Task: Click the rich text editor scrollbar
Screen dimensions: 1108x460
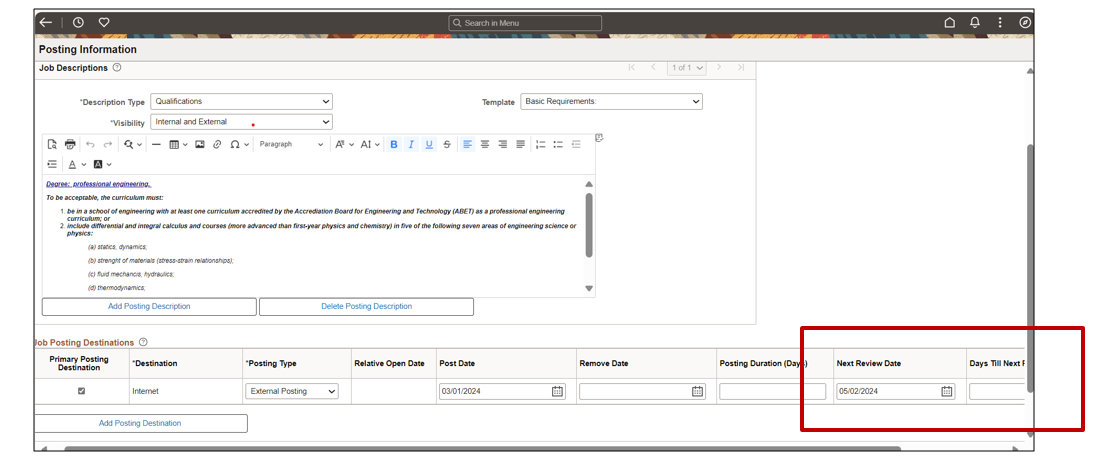Action: (589, 225)
